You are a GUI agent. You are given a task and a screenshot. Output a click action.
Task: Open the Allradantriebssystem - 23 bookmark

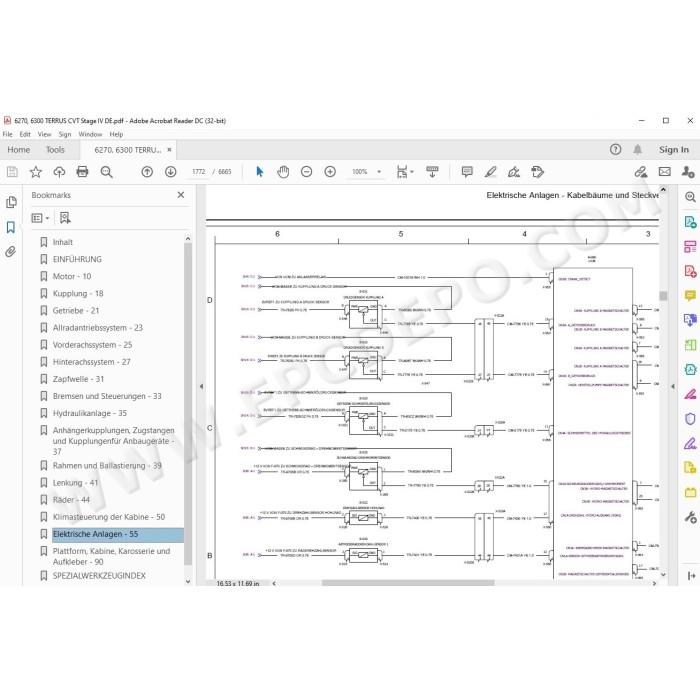pos(98,328)
